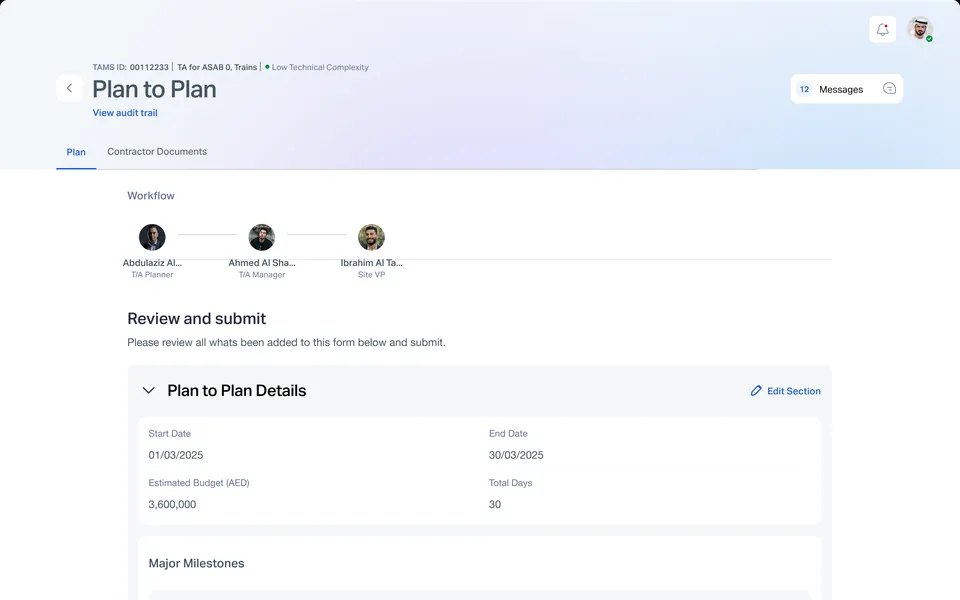Switch to the Plan tab

(x=76, y=152)
